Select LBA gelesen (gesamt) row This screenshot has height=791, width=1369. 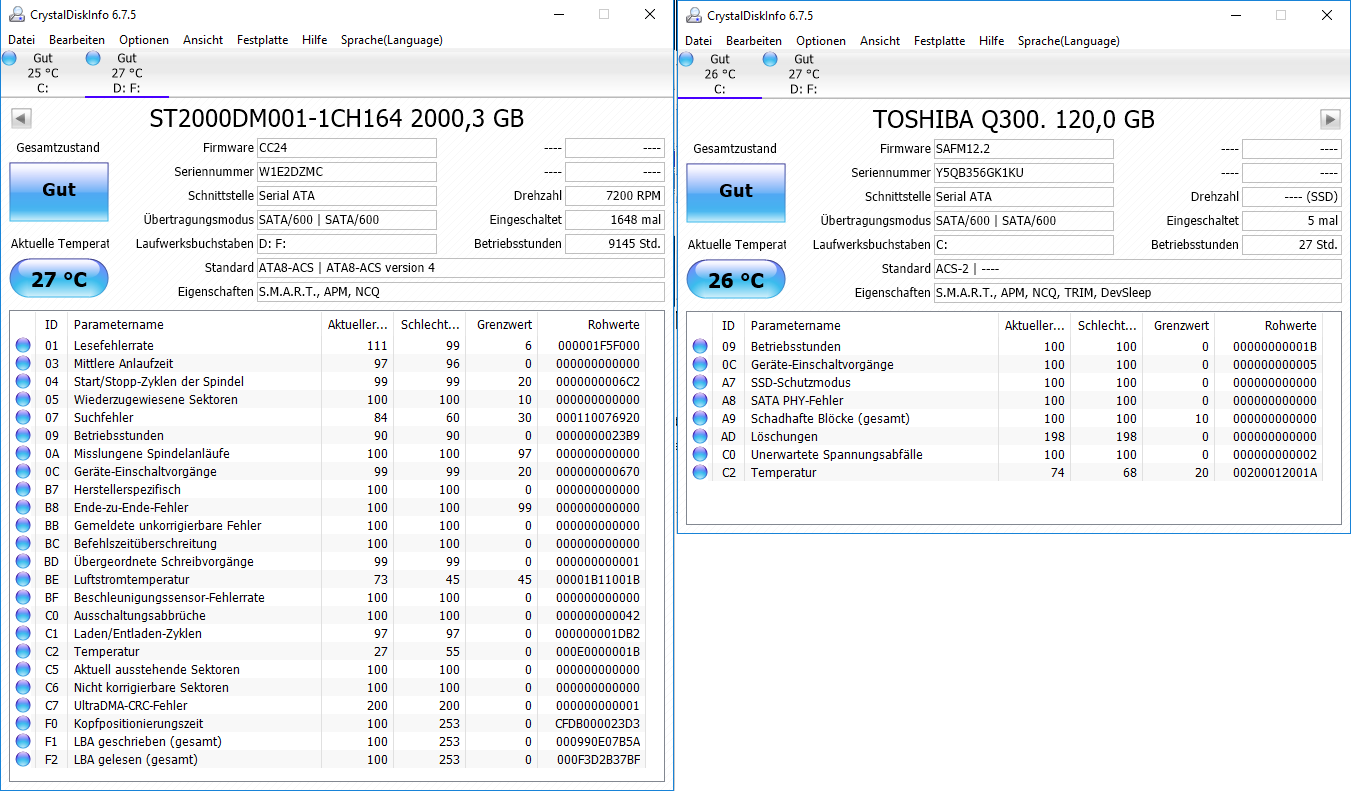click(x=328, y=760)
